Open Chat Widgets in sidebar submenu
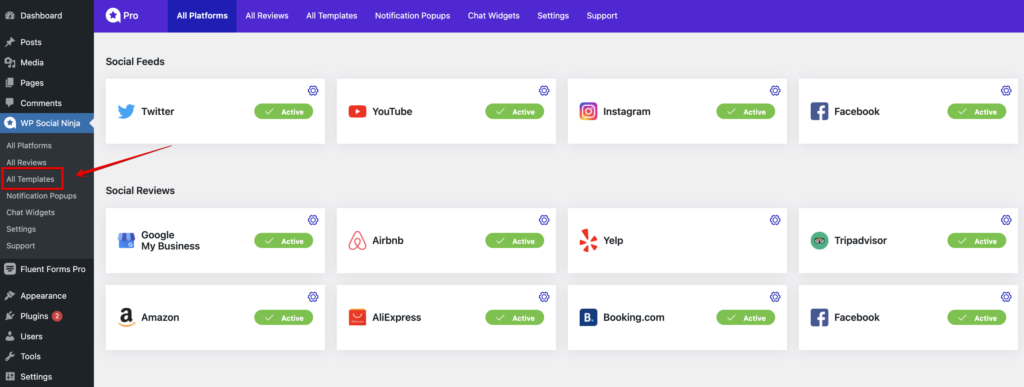 point(31,213)
